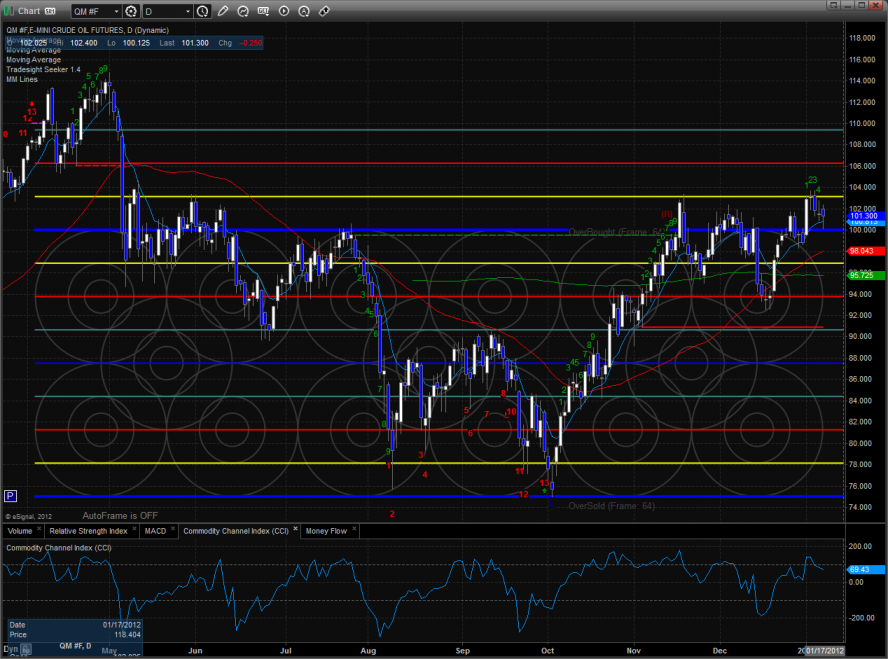Close the MACD tab

click(x=173, y=529)
